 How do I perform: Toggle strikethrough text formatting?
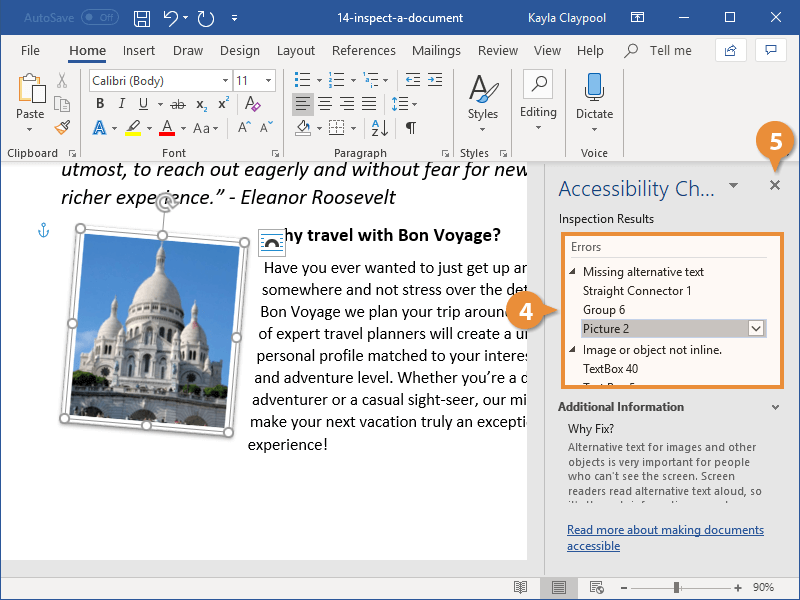point(177,104)
